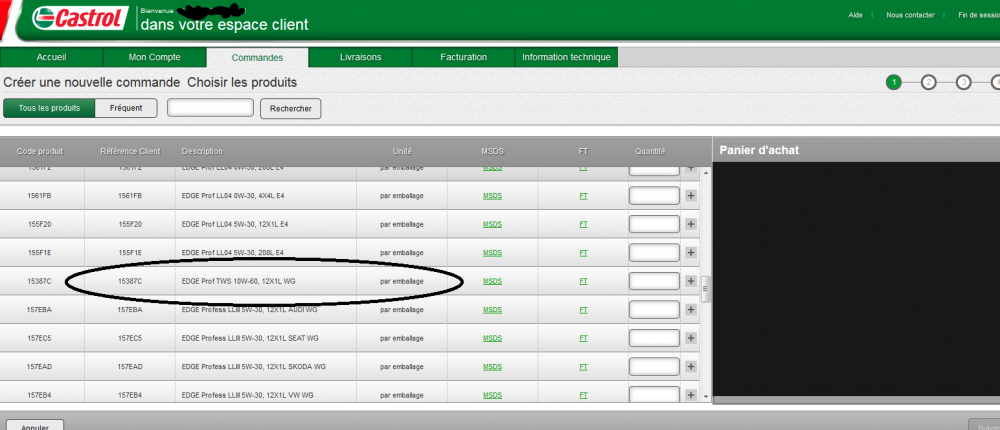1000x430 pixels.
Task: Open FT link for 155F20
Action: coord(583,225)
